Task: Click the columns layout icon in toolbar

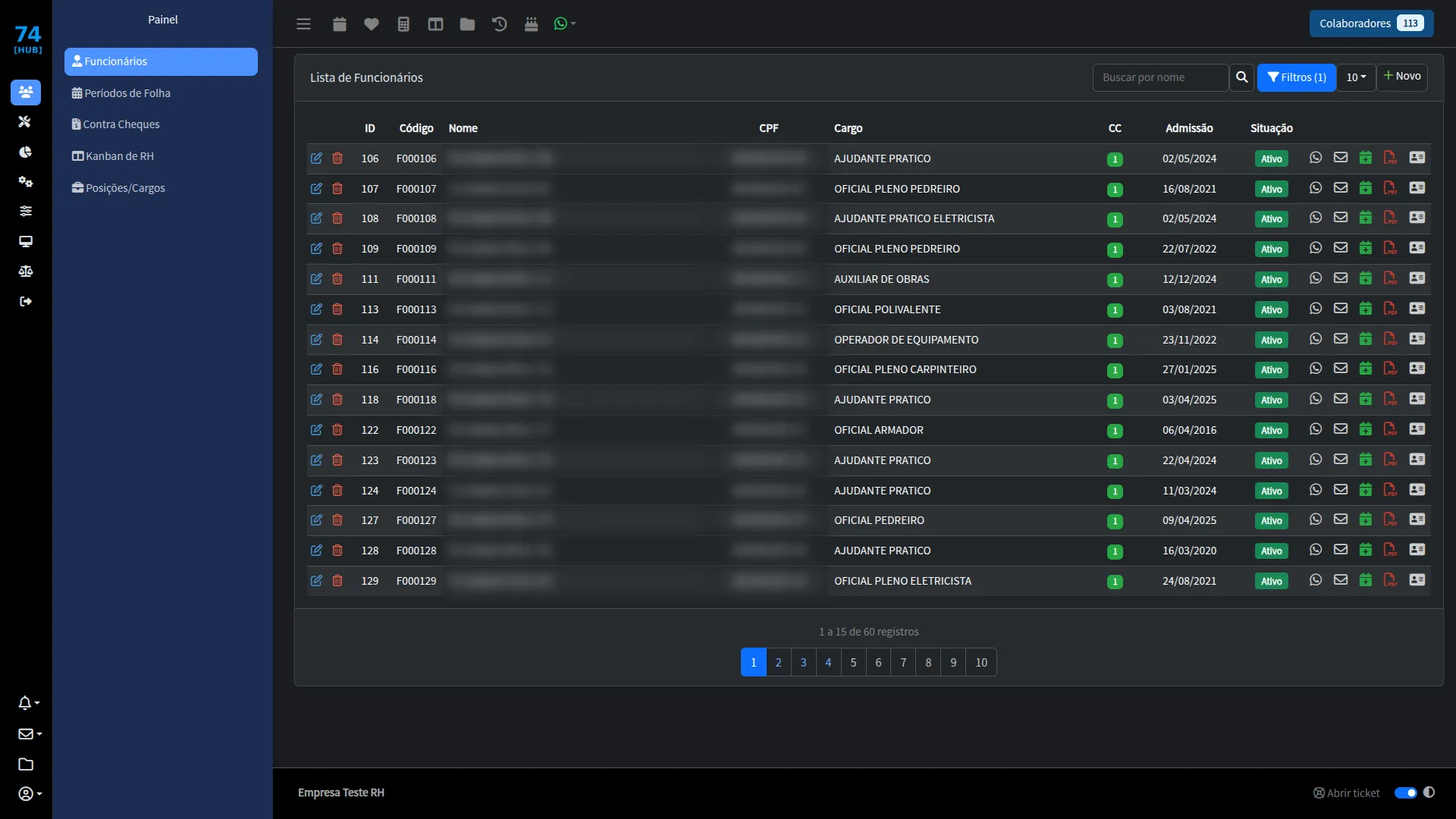Action: tap(435, 24)
